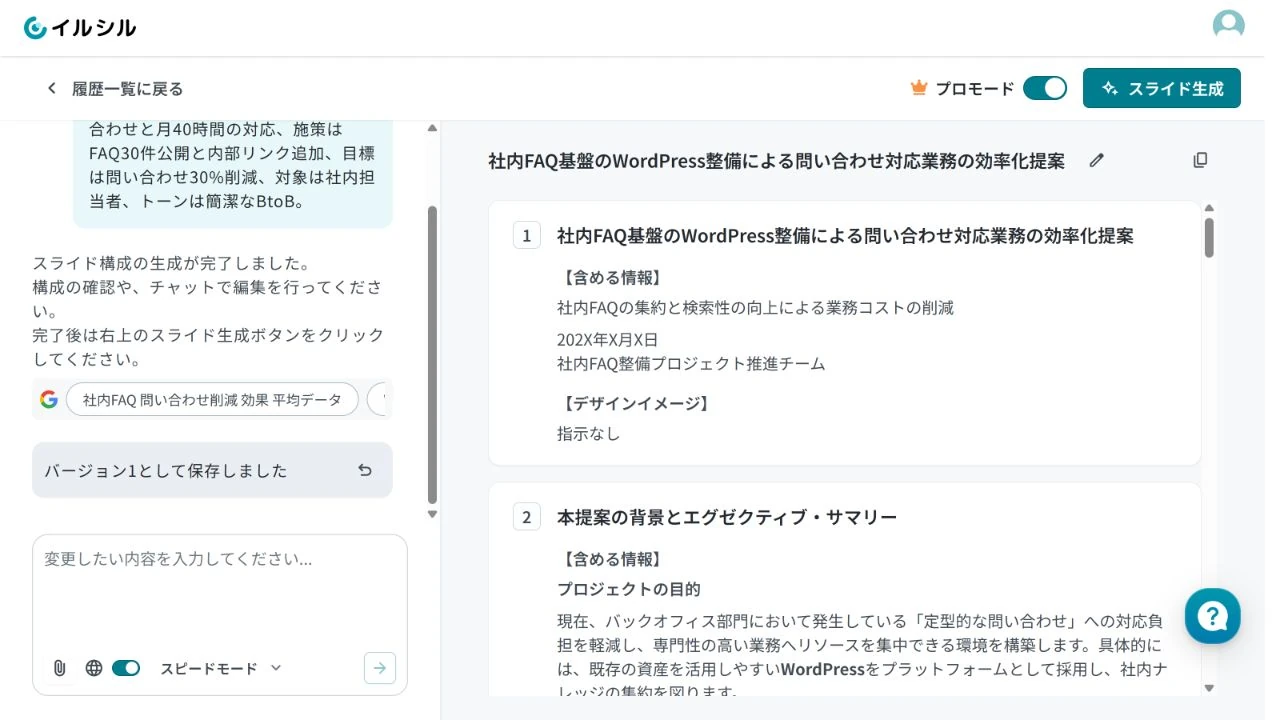Viewport: 1280px width, 720px height.
Task: Click the sparkle icon on スライド生成
Action: 1109,88
